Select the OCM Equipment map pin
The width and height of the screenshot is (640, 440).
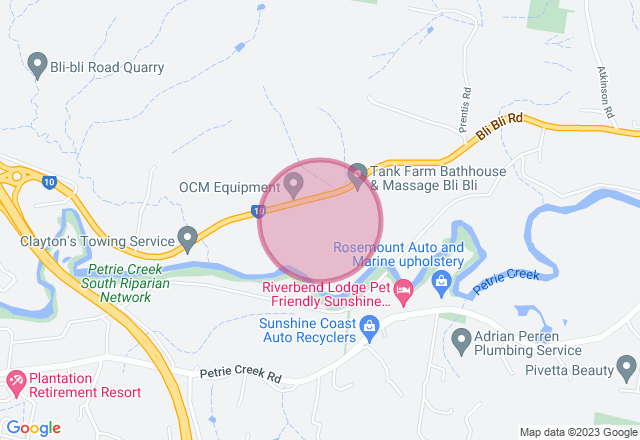293,186
